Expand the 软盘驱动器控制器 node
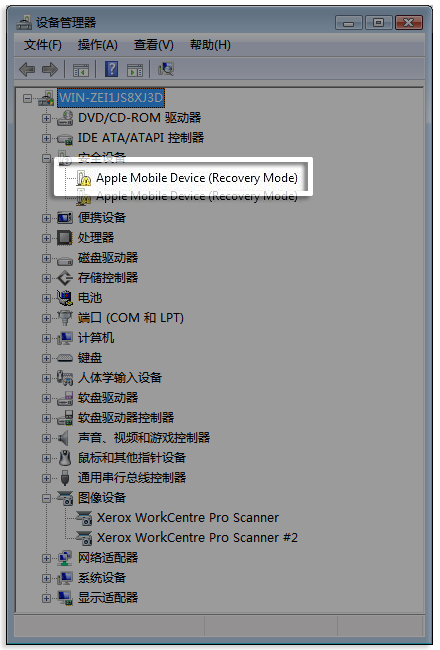This screenshot has height=650, width=440. tap(46, 418)
